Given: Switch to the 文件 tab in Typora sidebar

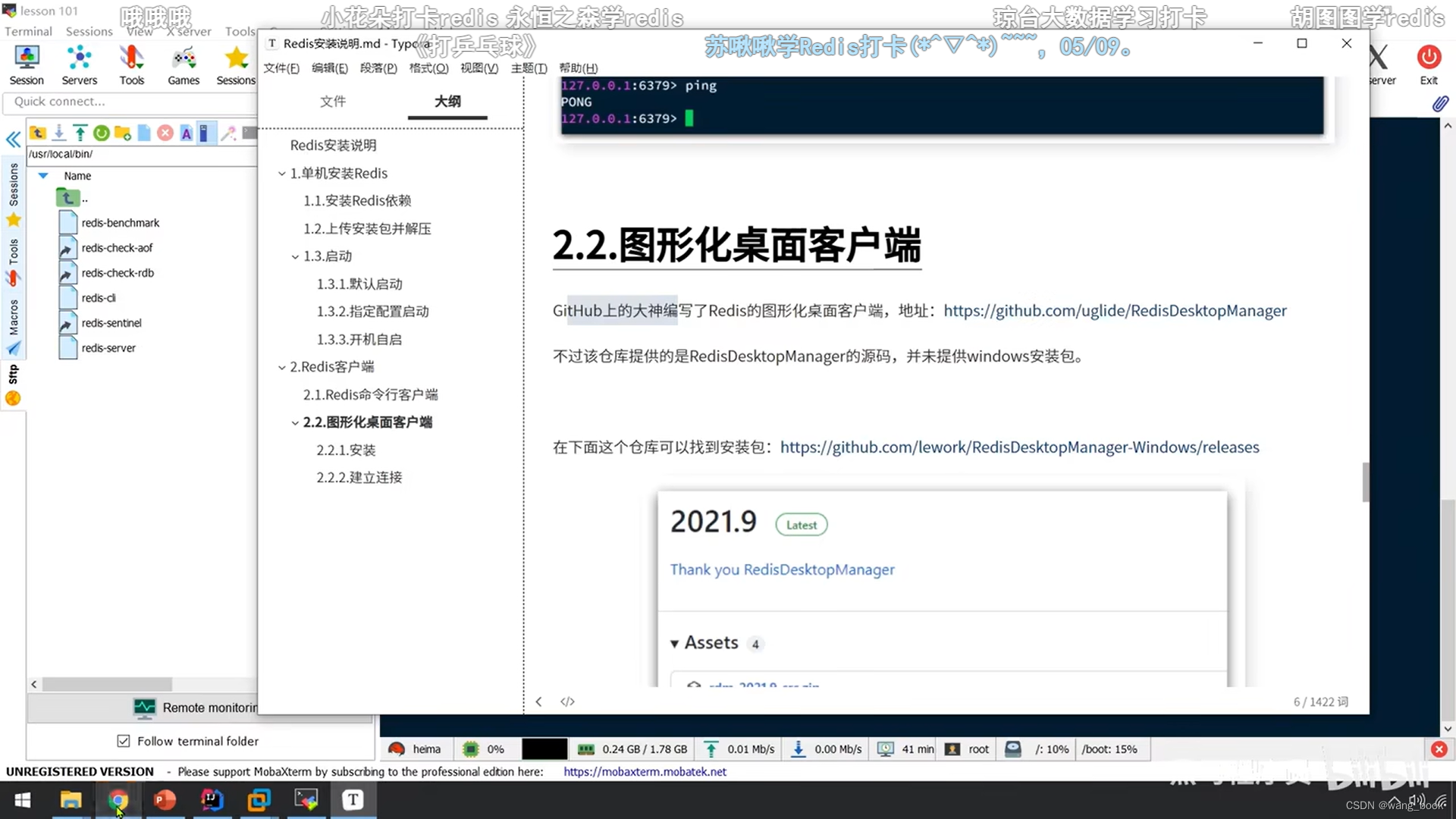Looking at the screenshot, I should point(332,102).
